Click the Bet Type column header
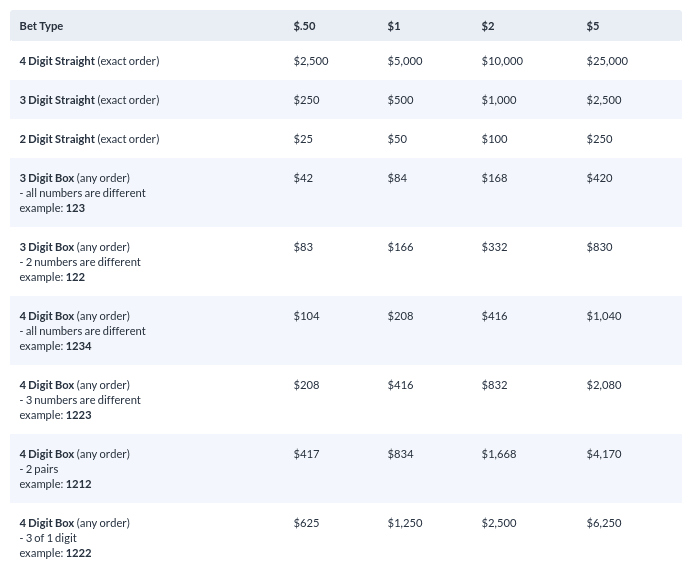The height and width of the screenshot is (572, 694). pyautogui.click(x=41, y=26)
